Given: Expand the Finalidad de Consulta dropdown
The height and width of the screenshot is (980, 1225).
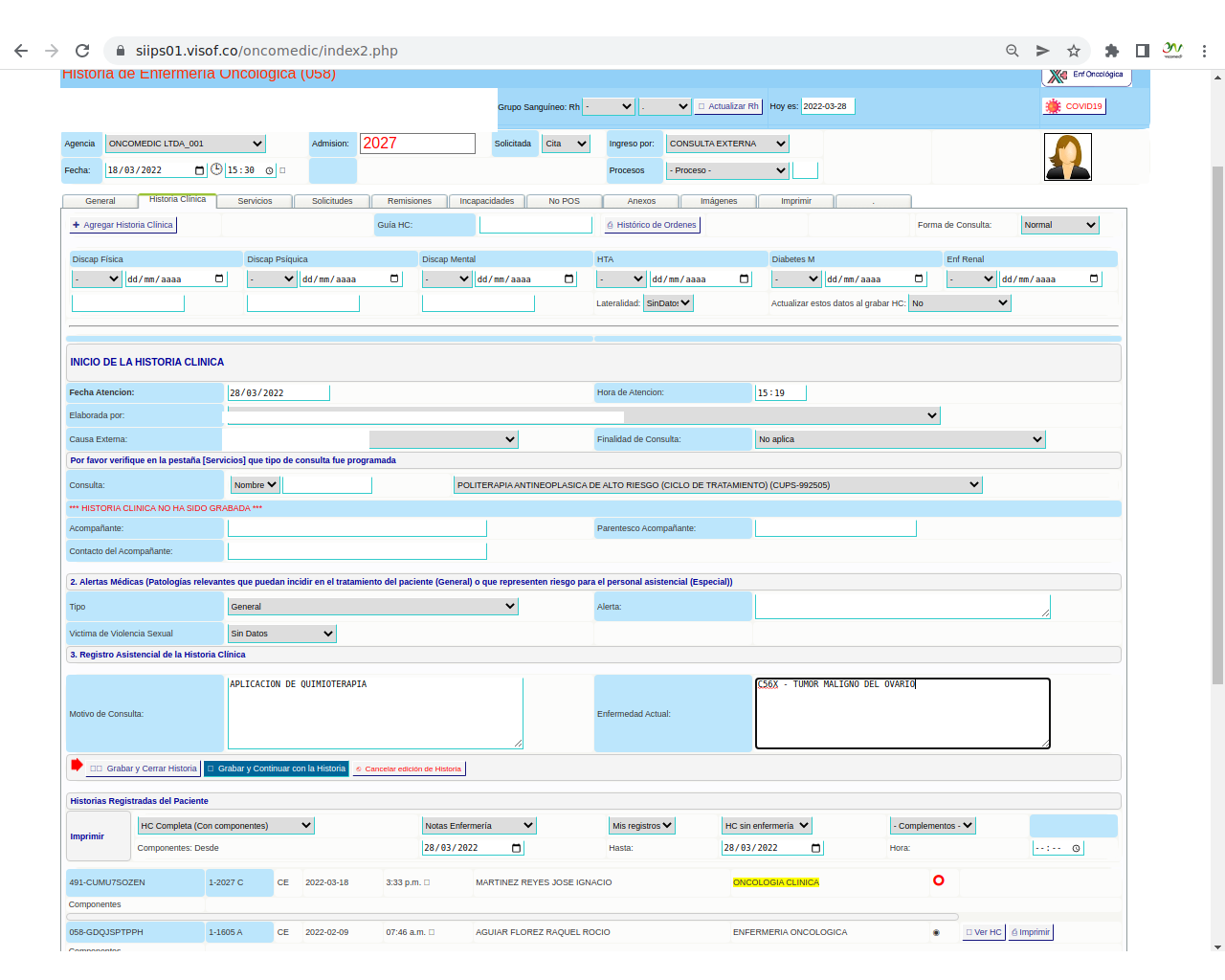Looking at the screenshot, I should [900, 439].
